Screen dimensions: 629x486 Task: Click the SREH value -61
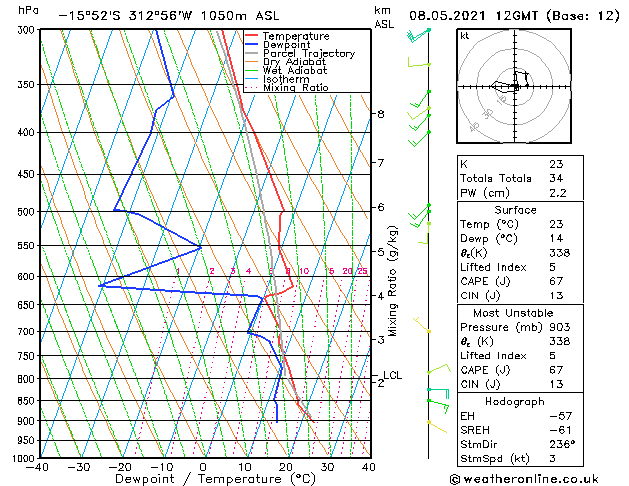point(560,430)
